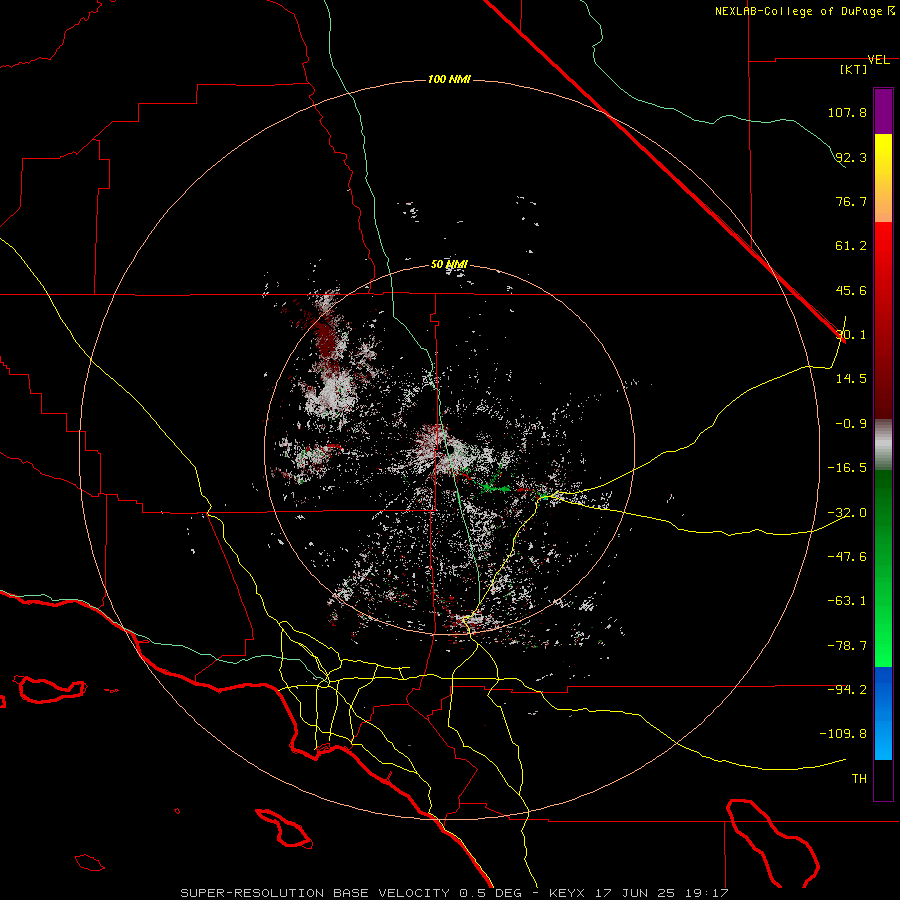This screenshot has width=900, height=900.
Task: Click the VEL legend heading
Action: pos(878,60)
